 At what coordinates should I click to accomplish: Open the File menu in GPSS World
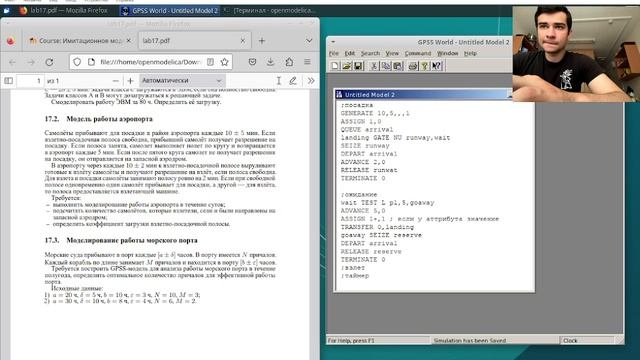pos(333,53)
